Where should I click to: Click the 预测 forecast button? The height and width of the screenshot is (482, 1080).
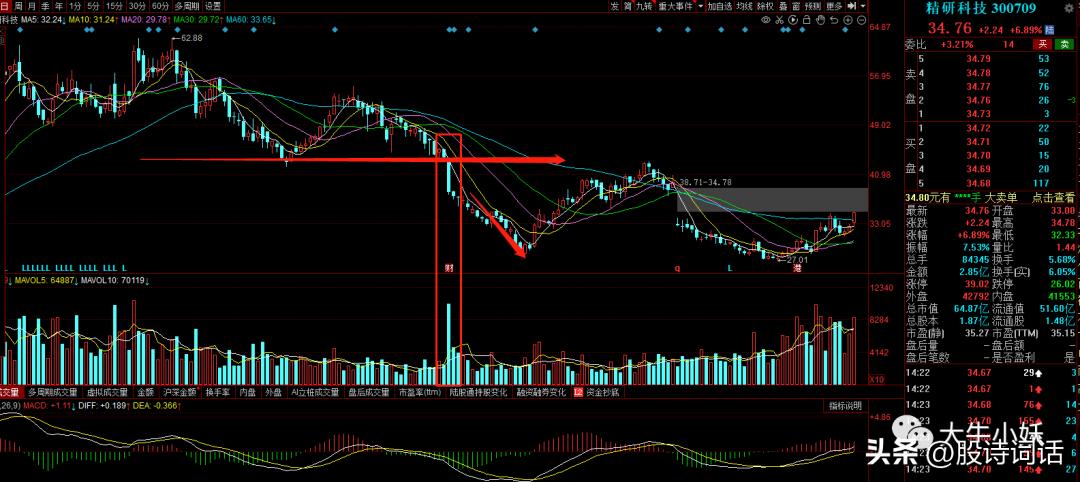(x=813, y=6)
